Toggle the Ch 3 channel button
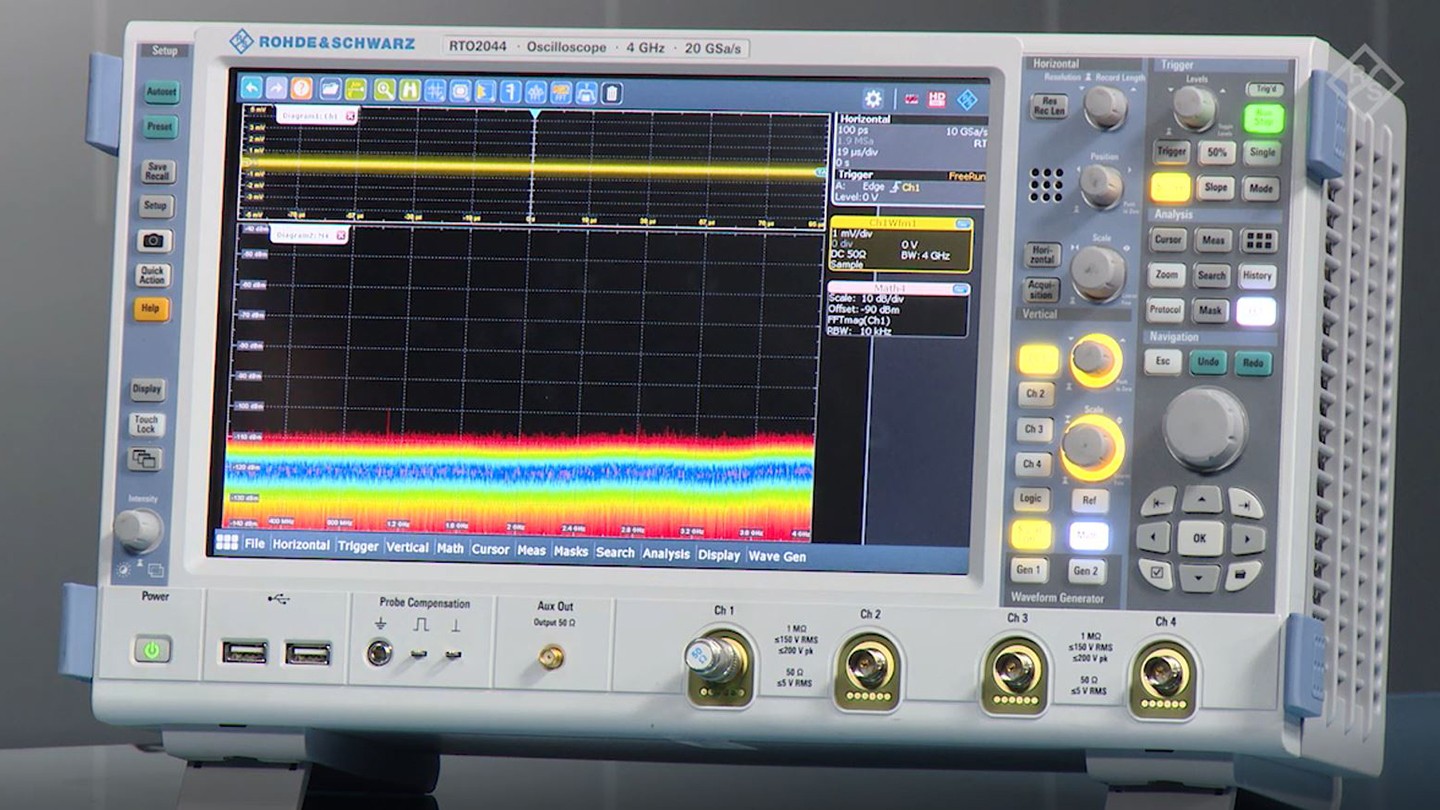Image resolution: width=1440 pixels, height=810 pixels. [x=1033, y=429]
